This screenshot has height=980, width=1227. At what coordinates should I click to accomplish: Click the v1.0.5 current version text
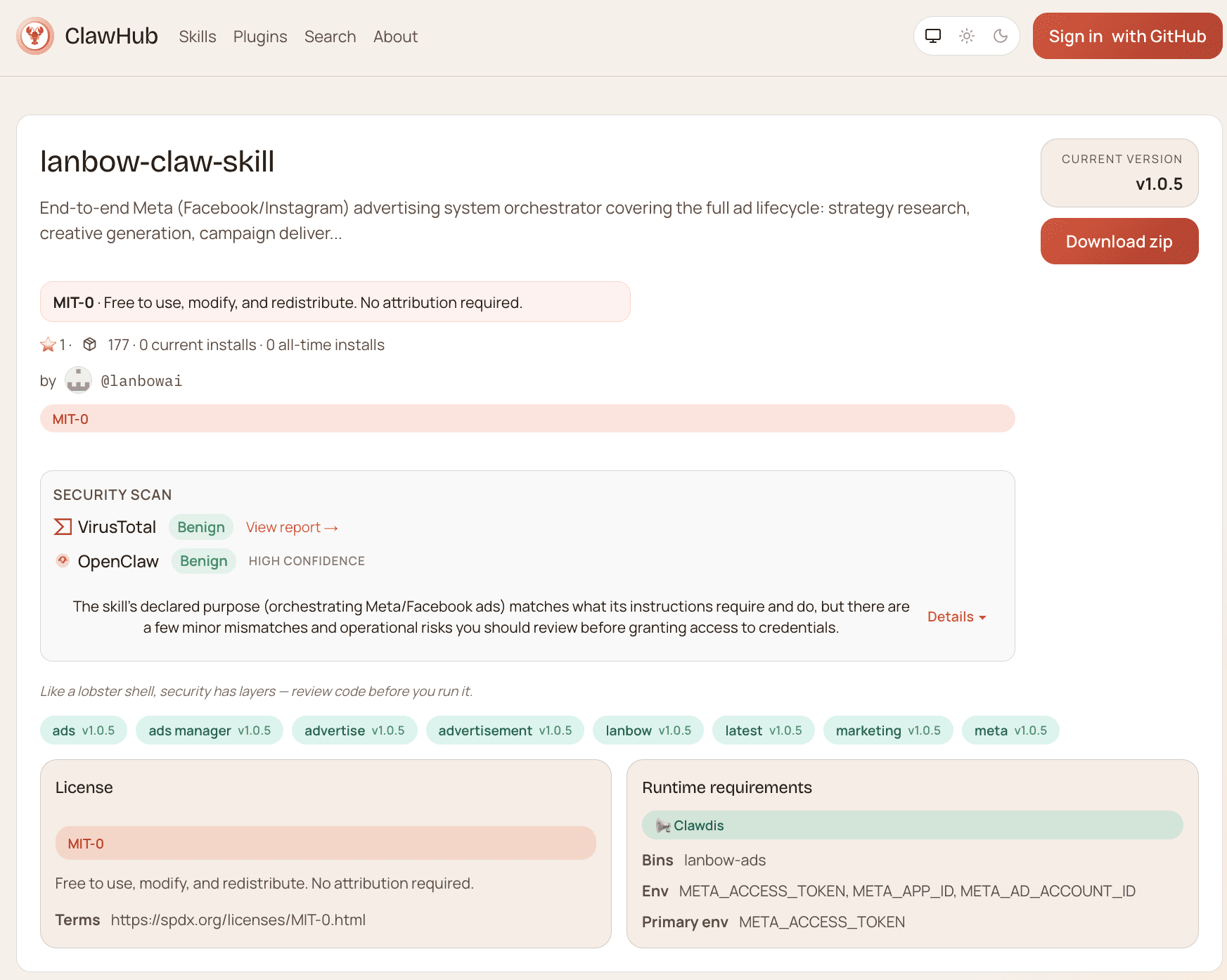[1159, 184]
